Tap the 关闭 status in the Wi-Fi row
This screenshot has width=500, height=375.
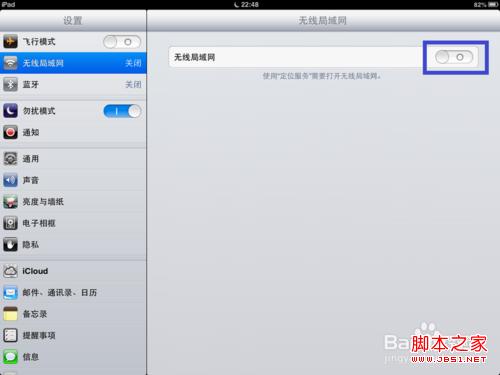coord(133,63)
